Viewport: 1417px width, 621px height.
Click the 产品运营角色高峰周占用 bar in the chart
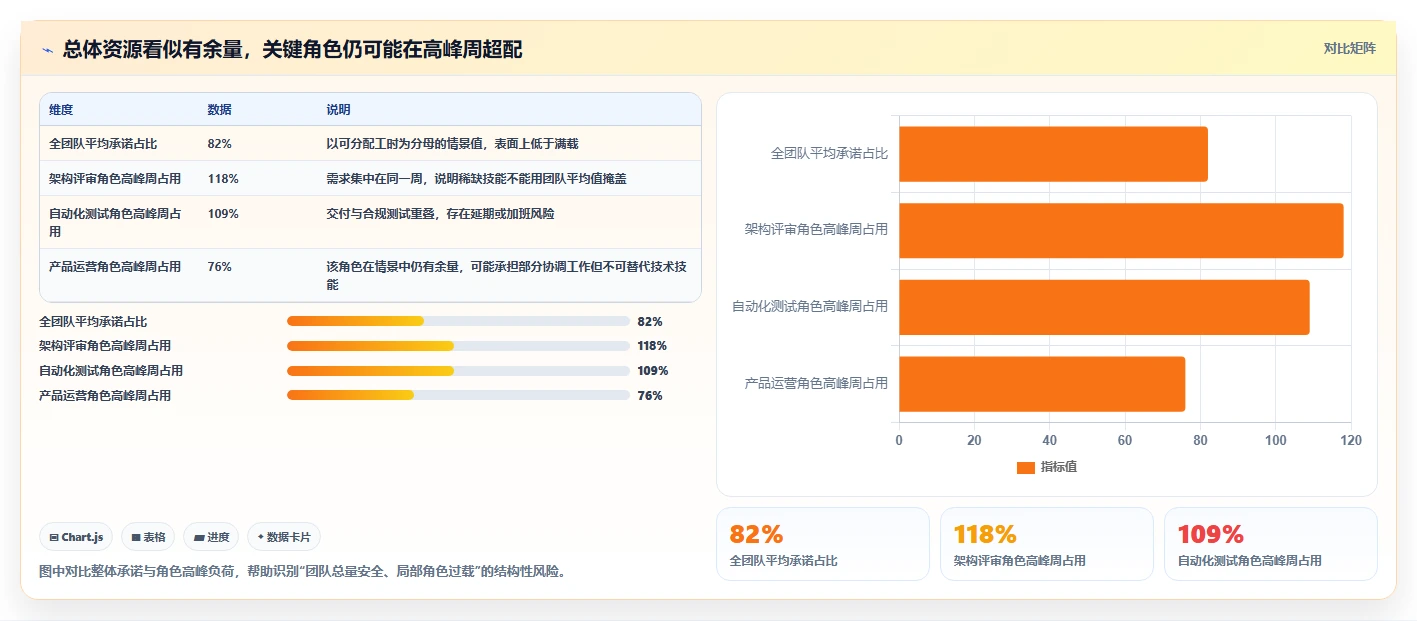(x=1042, y=384)
